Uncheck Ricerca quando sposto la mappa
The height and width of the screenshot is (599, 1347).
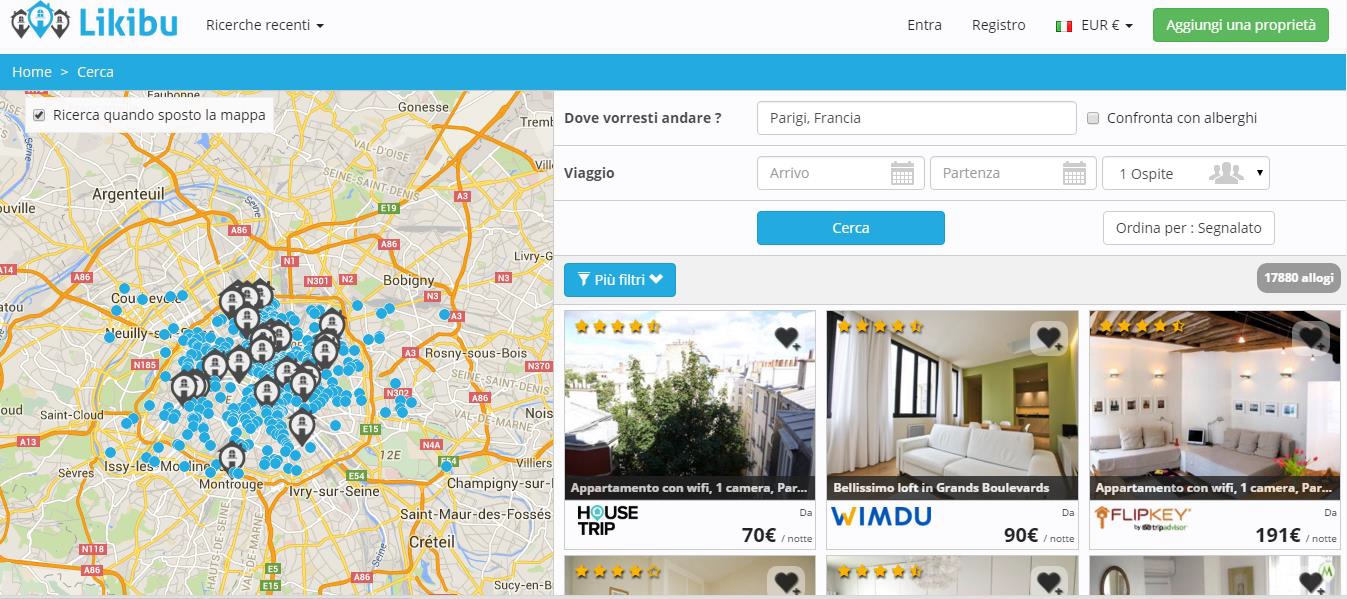coord(39,115)
